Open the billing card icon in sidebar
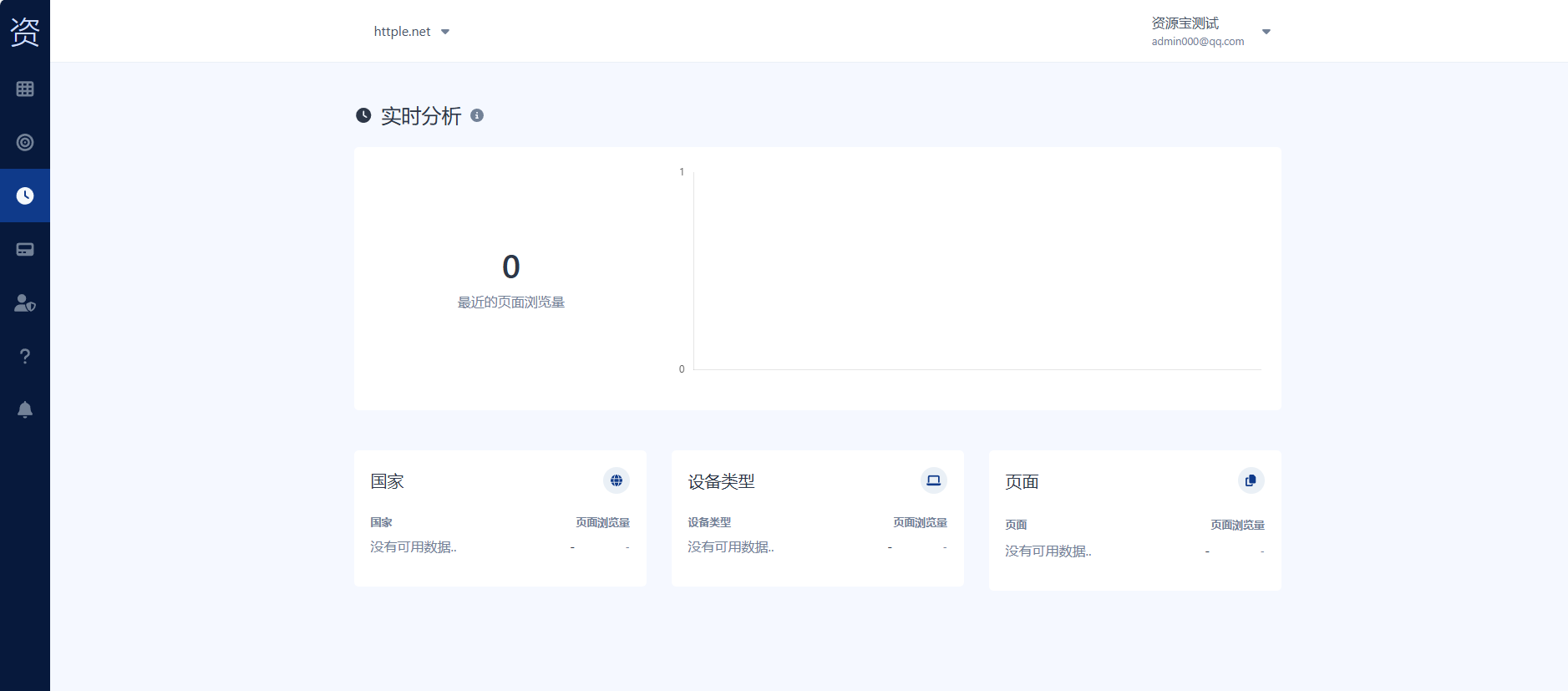The height and width of the screenshot is (691, 1568). point(25,249)
